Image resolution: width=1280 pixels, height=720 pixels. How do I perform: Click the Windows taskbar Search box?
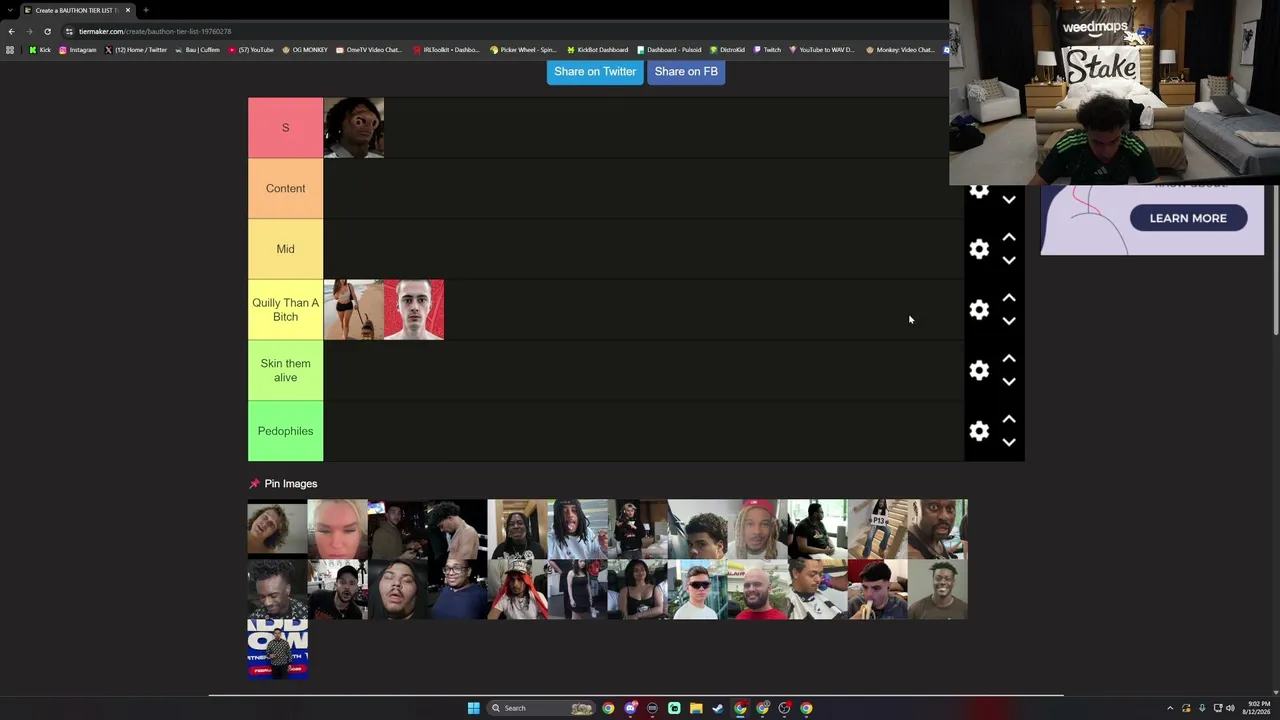pyautogui.click(x=540, y=708)
